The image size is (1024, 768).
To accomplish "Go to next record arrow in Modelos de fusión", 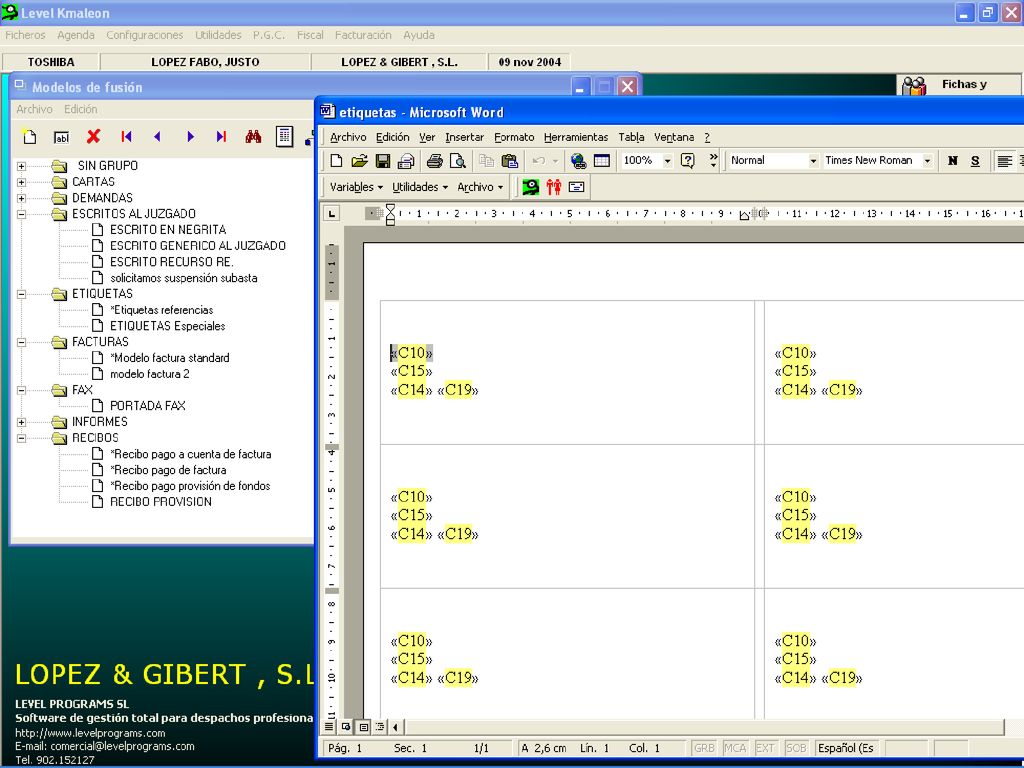I will pyautogui.click(x=190, y=136).
